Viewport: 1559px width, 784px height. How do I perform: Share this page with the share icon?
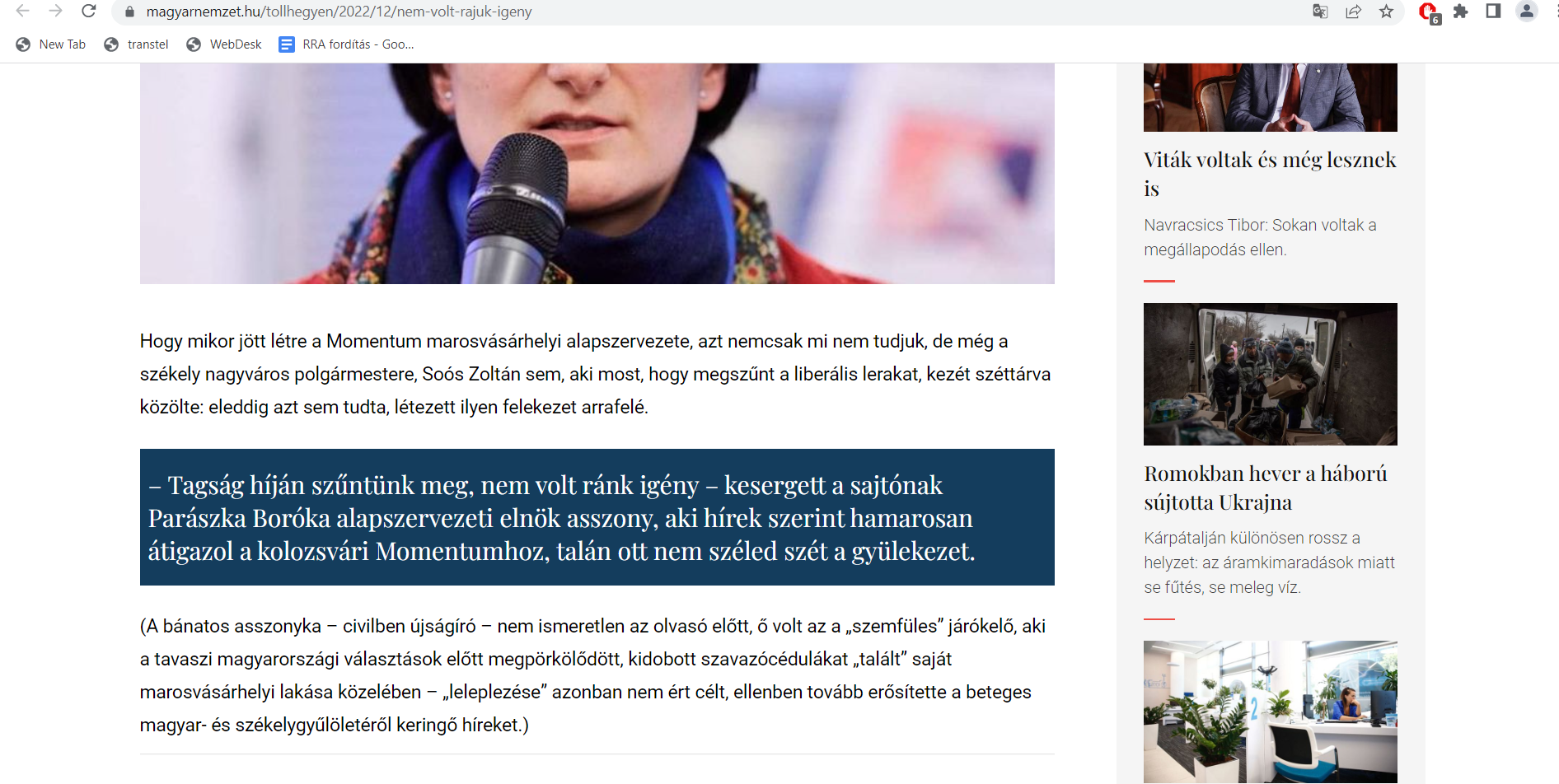point(1353,12)
